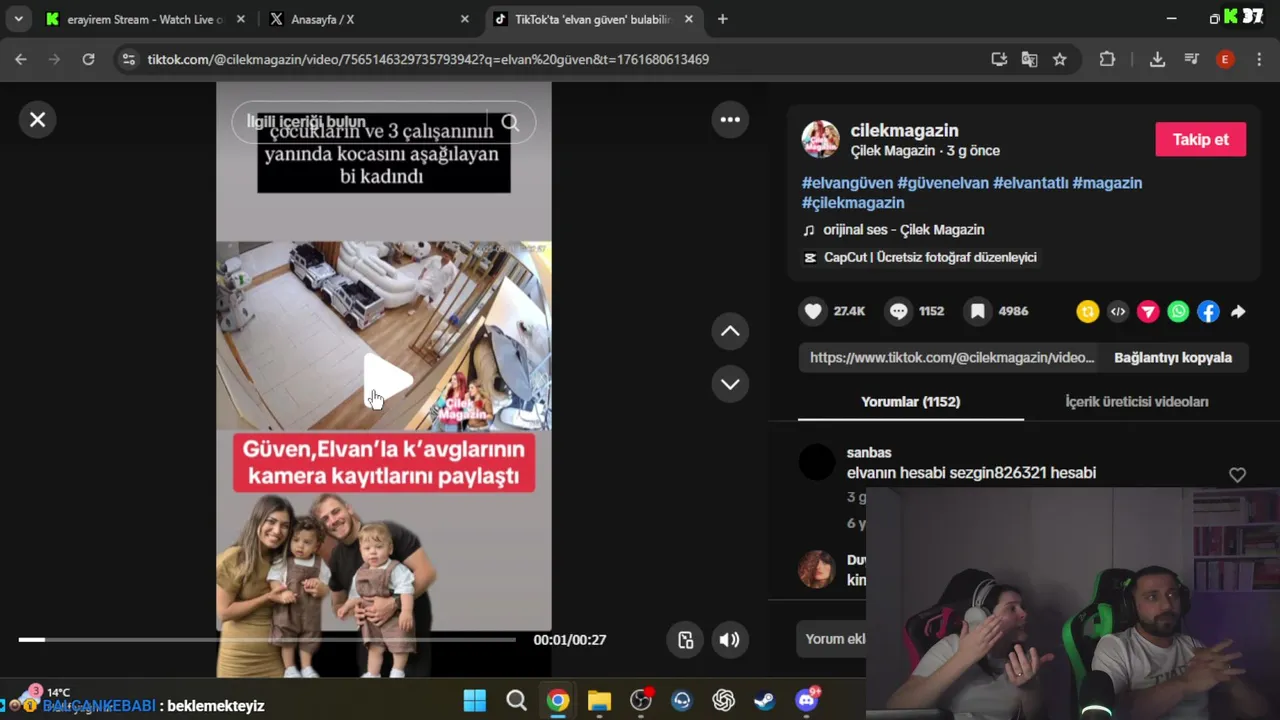Click 'Bağlantıyı kopyala' copy link button
This screenshot has width=1280, height=720.
[1173, 357]
